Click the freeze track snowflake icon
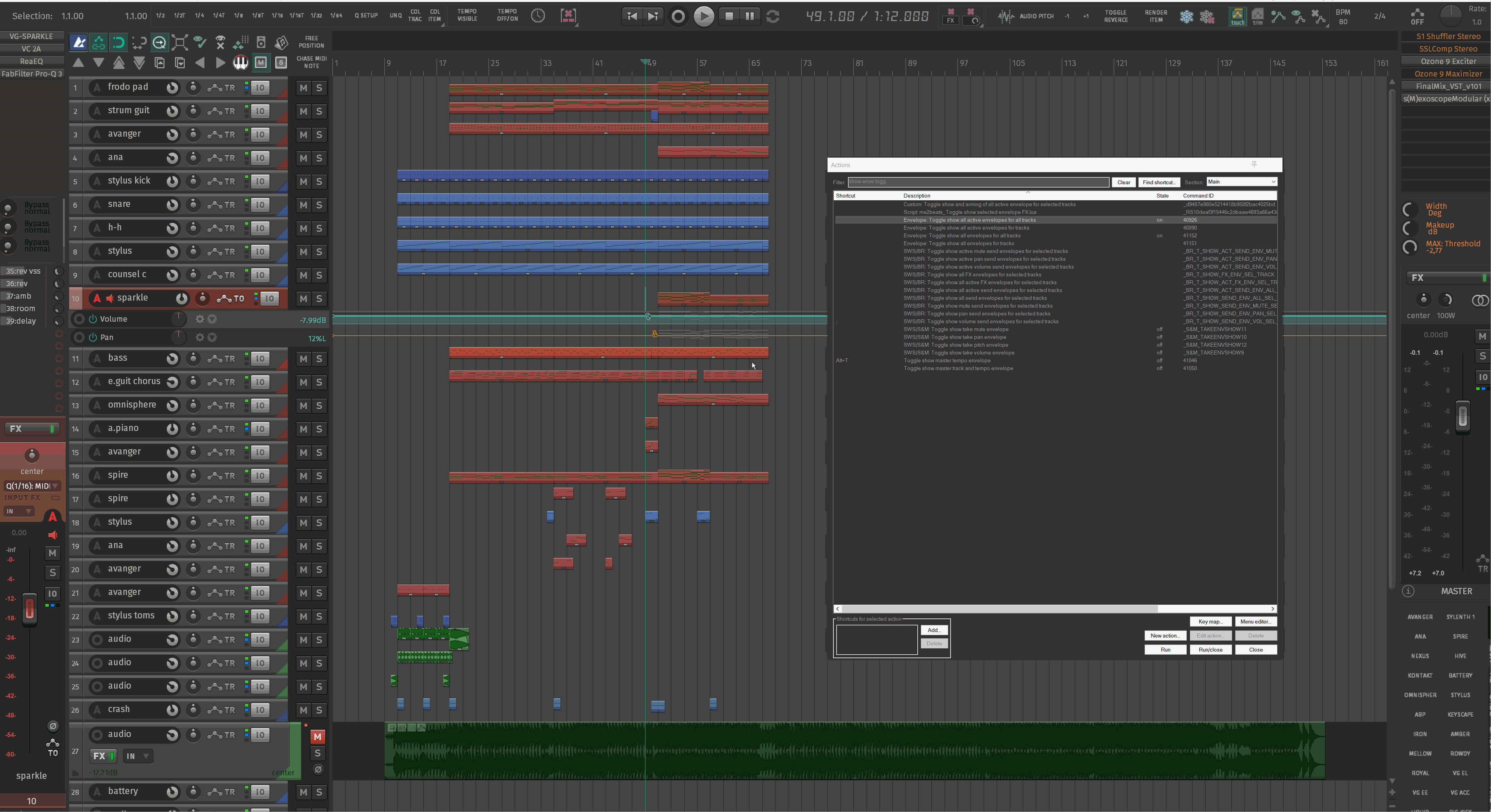Screen dimensions: 1491x812 click(1186, 16)
